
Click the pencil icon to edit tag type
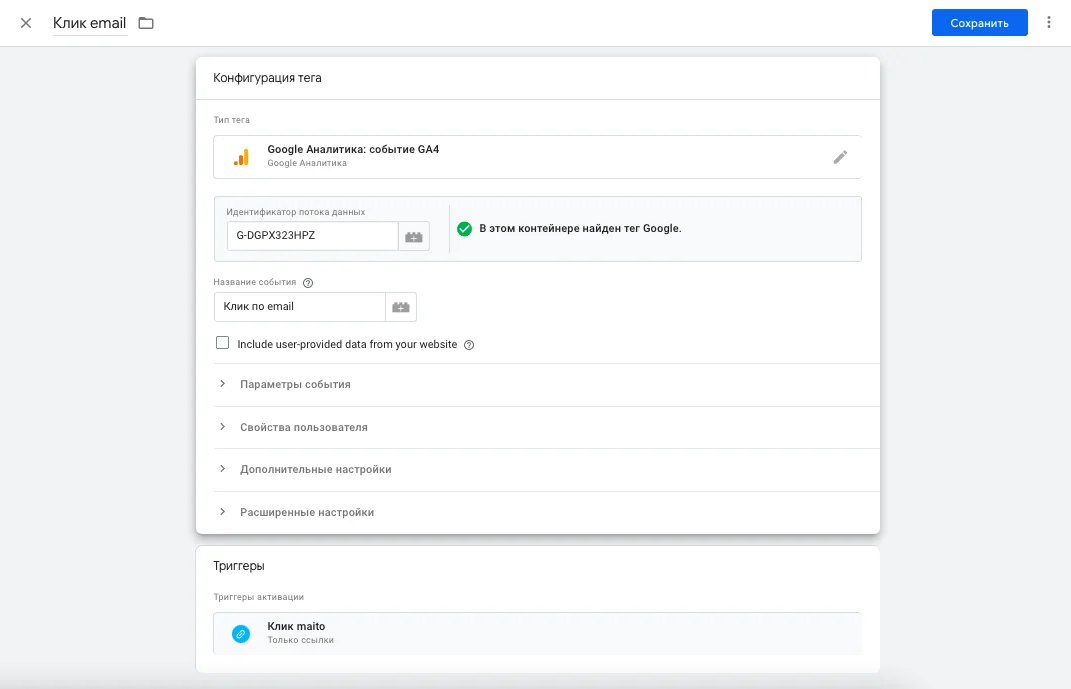coord(840,157)
